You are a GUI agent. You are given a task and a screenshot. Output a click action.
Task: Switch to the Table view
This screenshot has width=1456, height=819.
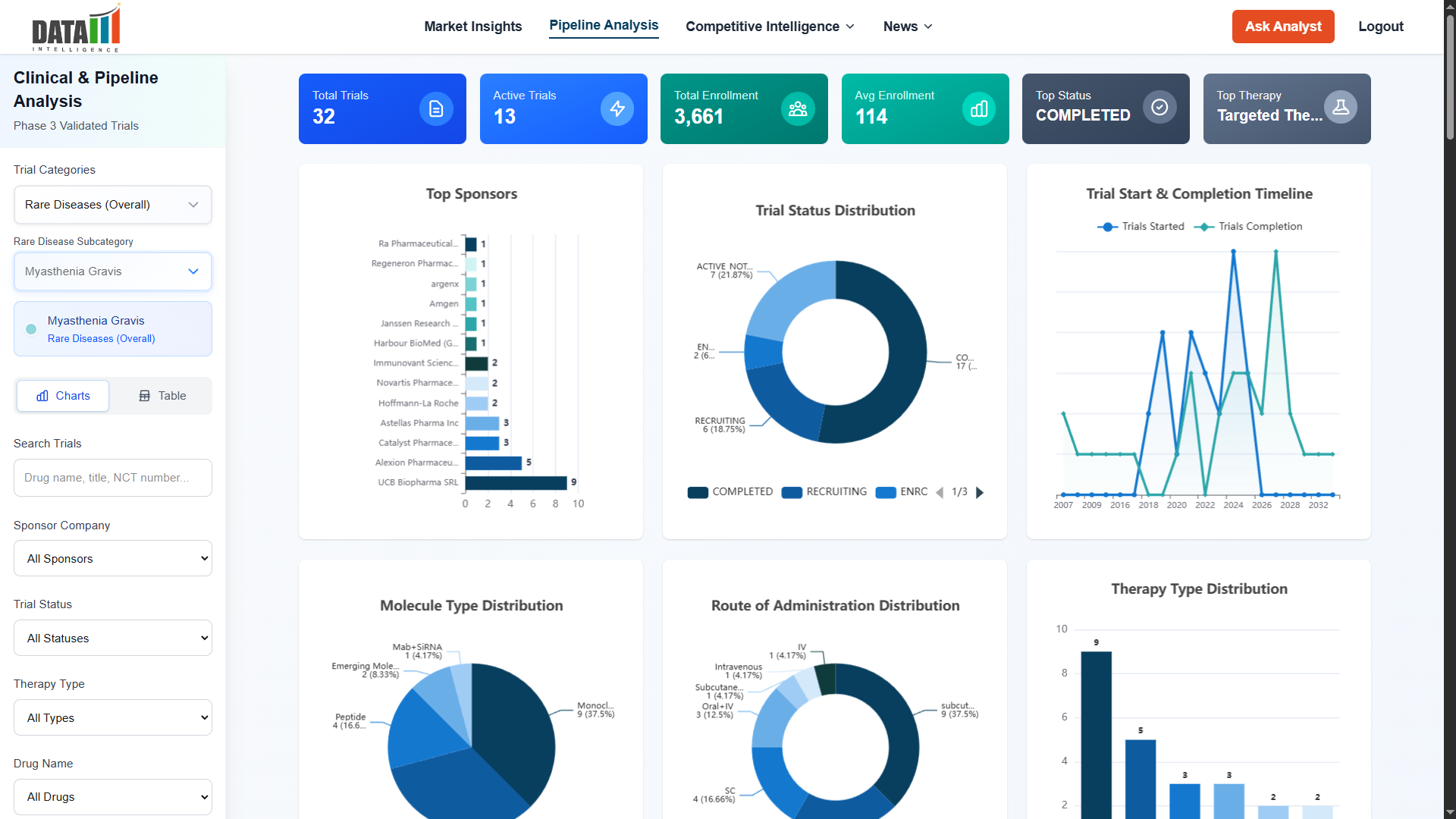(162, 395)
